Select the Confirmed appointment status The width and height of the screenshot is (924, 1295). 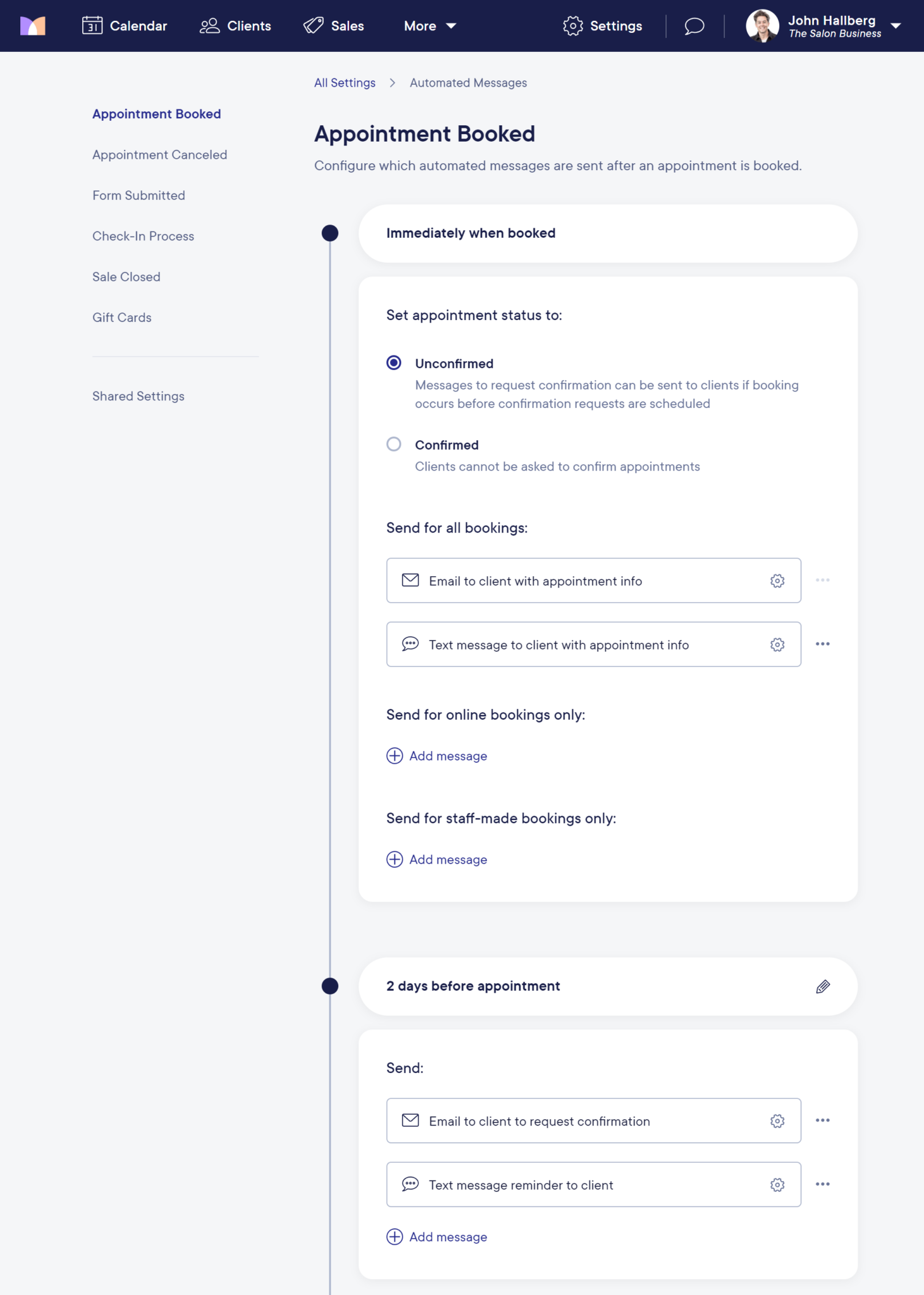click(x=394, y=444)
